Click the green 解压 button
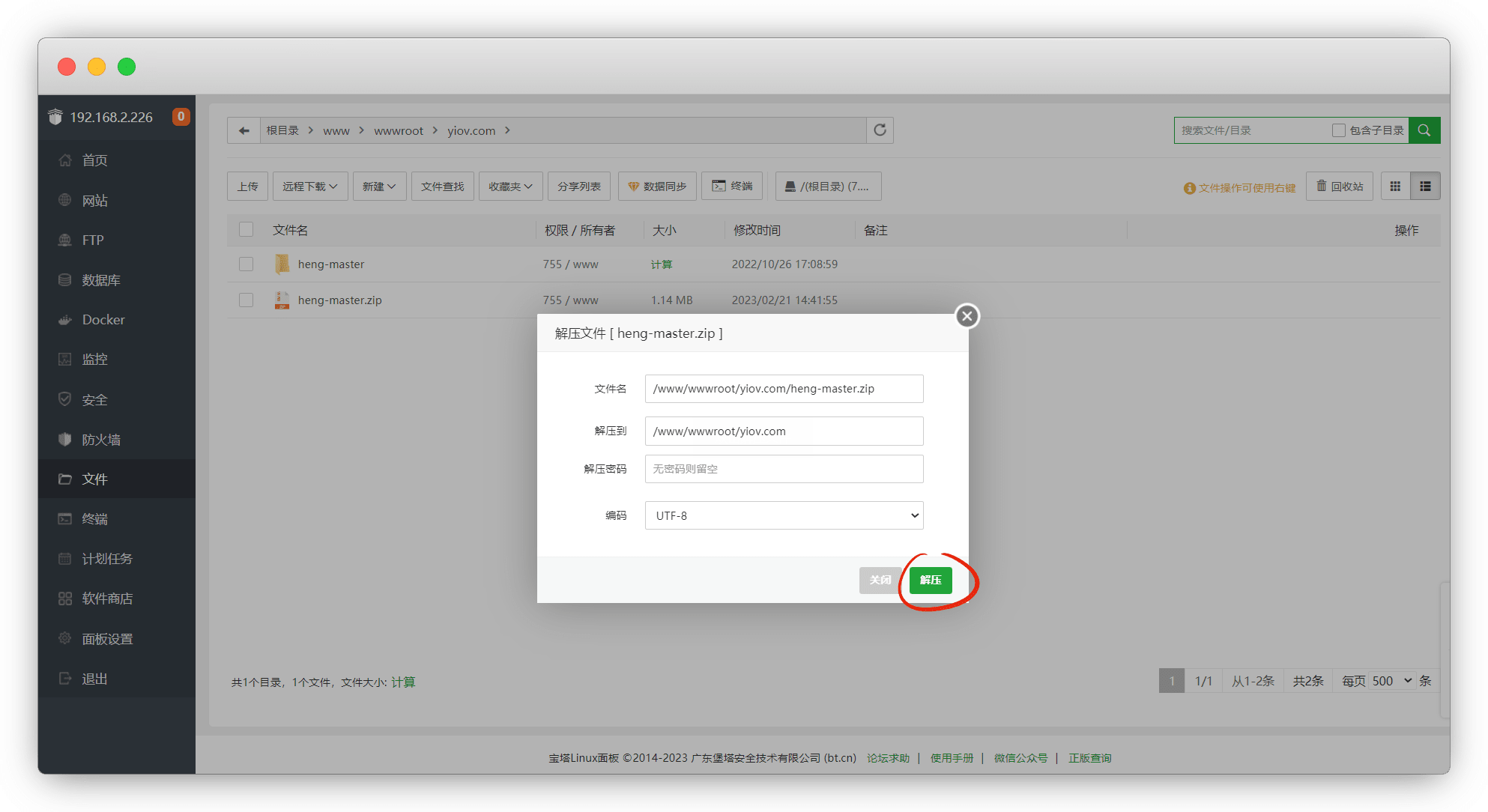Image resolution: width=1488 pixels, height=812 pixels. (930, 580)
